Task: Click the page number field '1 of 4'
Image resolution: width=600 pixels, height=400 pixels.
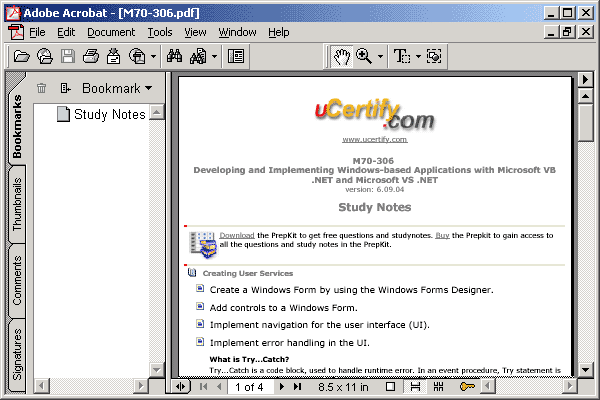Action: [x=250, y=387]
